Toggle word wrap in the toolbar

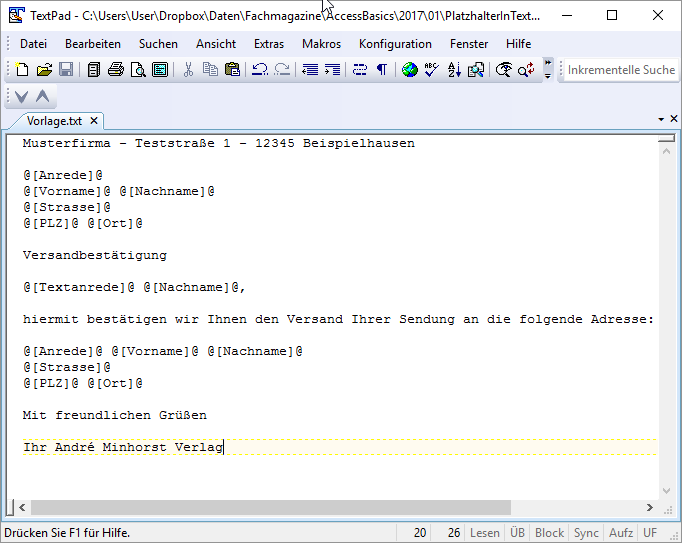(359, 70)
